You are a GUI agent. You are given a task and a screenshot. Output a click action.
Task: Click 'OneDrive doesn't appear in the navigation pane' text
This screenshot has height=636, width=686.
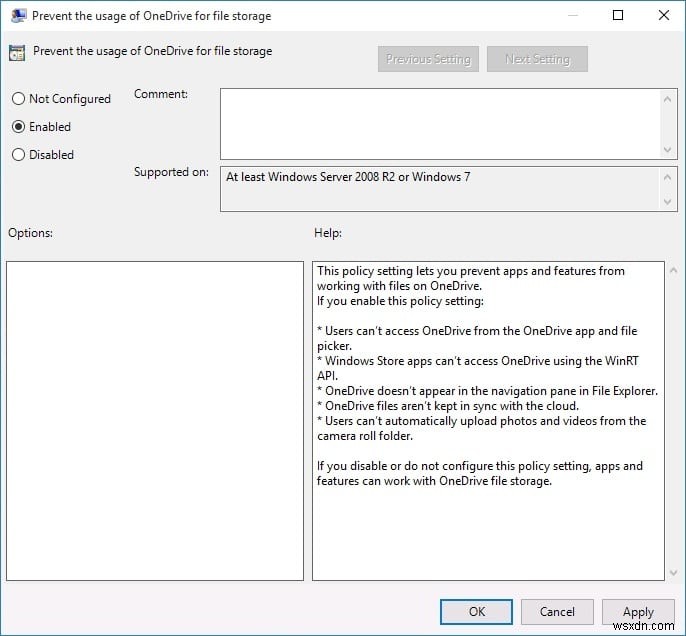[487, 391]
